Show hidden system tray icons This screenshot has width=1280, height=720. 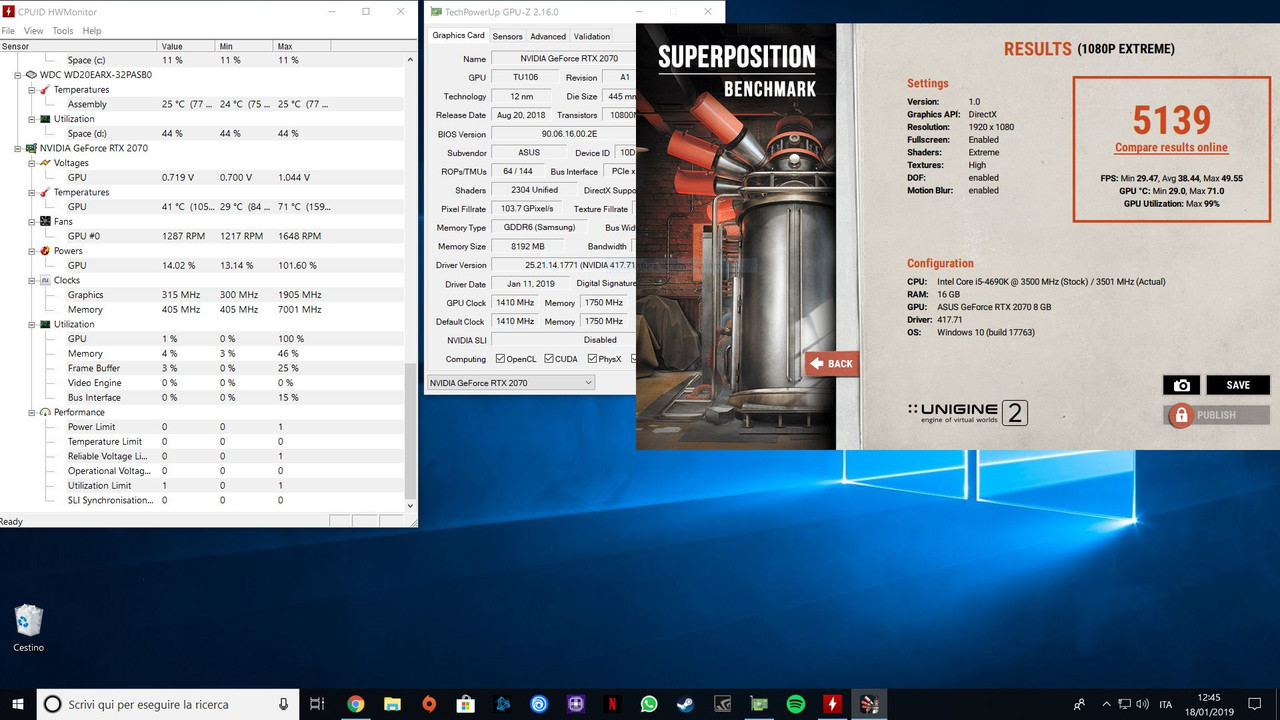(1106, 704)
